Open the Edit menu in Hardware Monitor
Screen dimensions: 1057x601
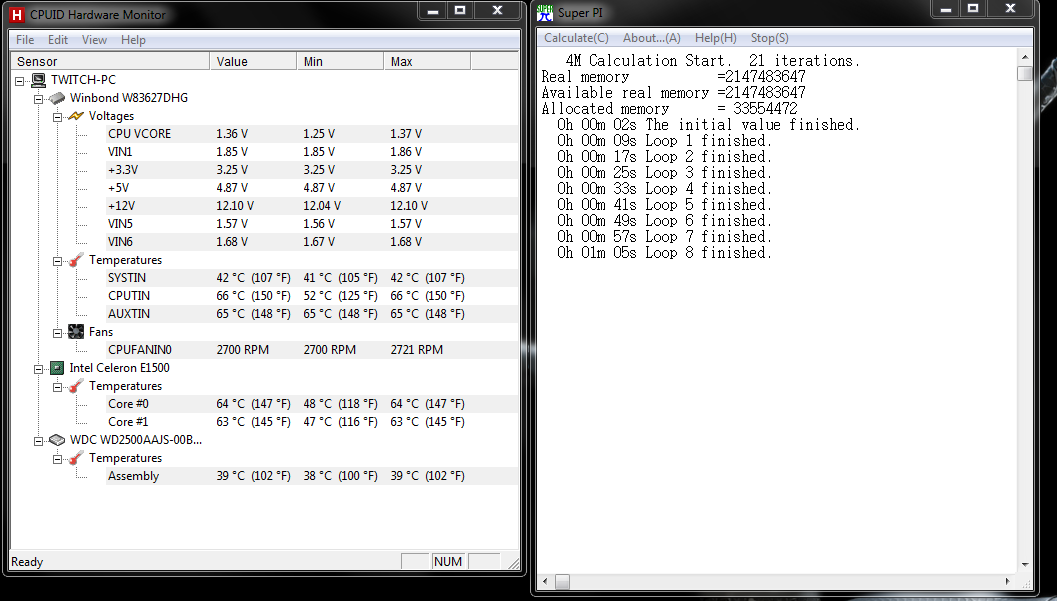click(x=57, y=40)
